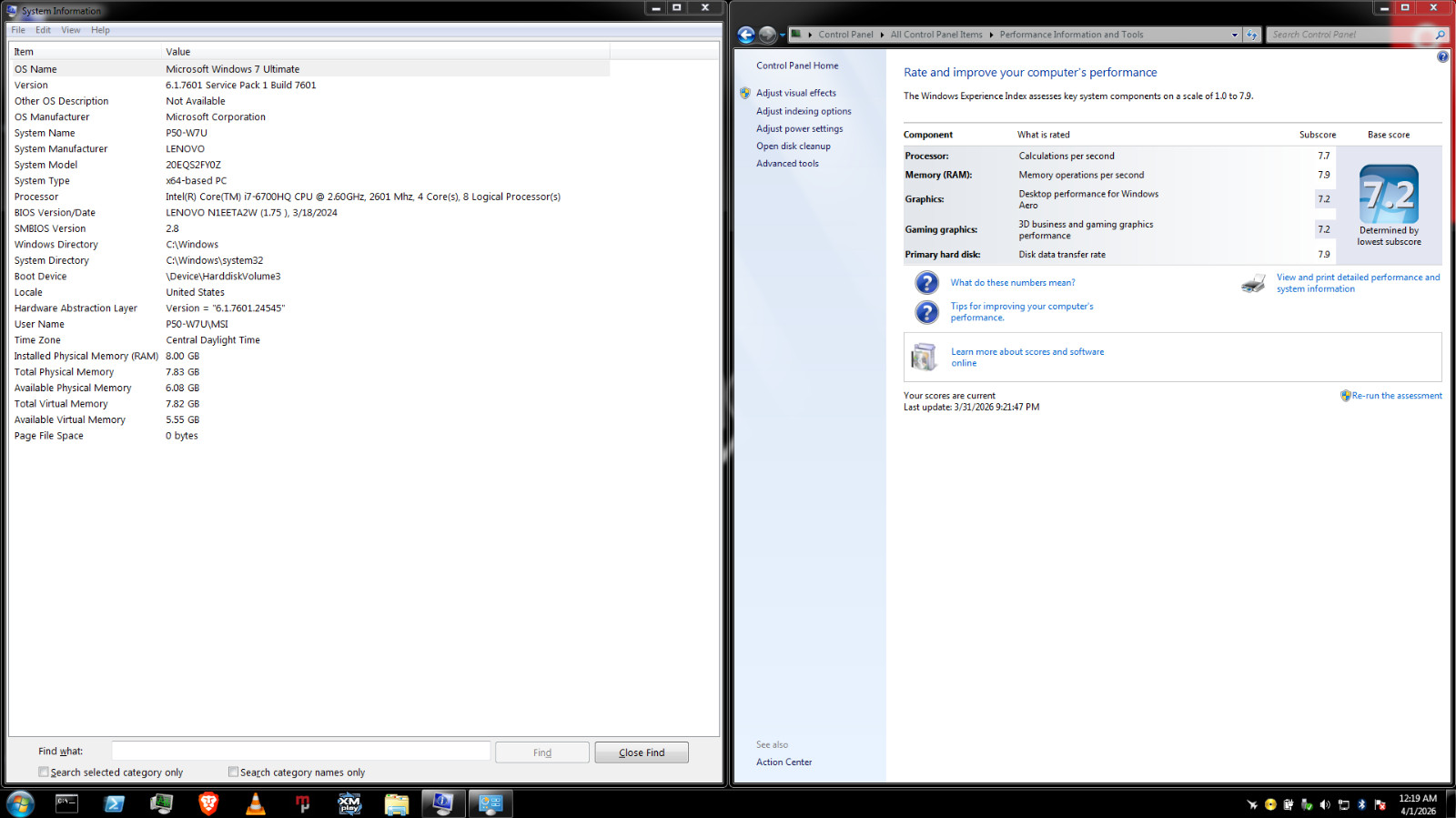
Task: Select the 'OS Name' row
Action: [309, 69]
